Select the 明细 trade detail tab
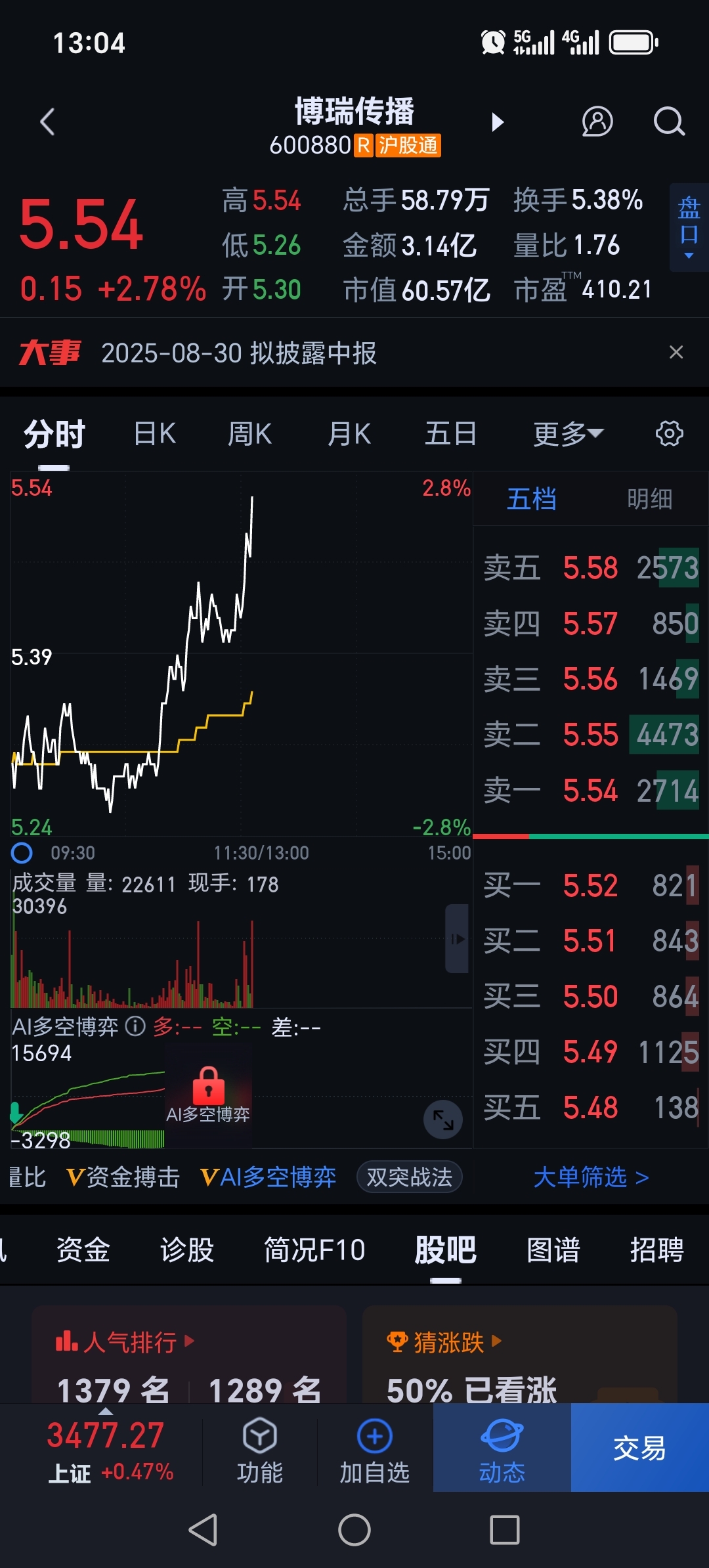The image size is (709, 1568). [x=649, y=499]
